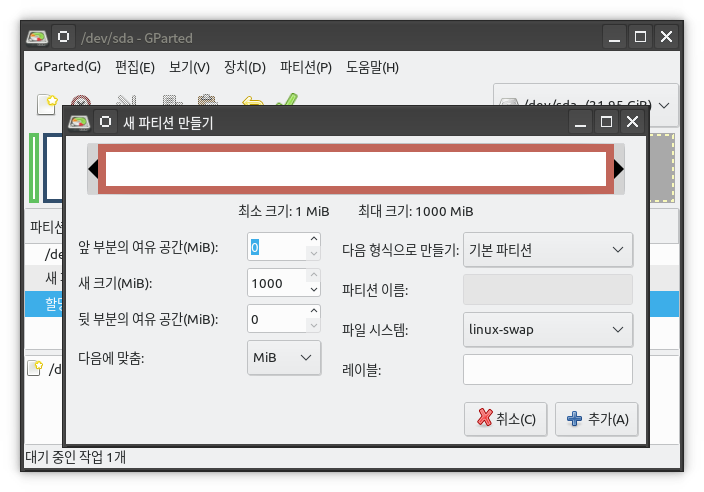Click the 앞 부분의 여유 공간 input field

(277, 246)
